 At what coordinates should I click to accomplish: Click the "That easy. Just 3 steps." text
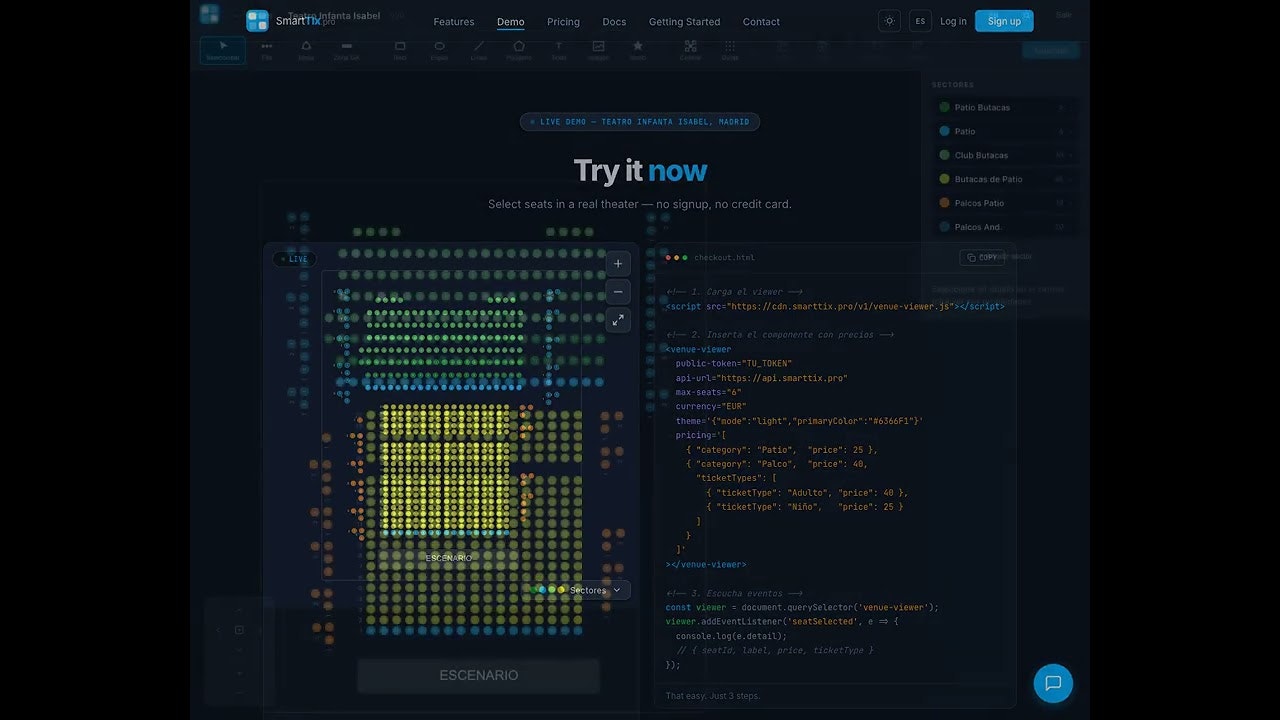[x=713, y=696]
